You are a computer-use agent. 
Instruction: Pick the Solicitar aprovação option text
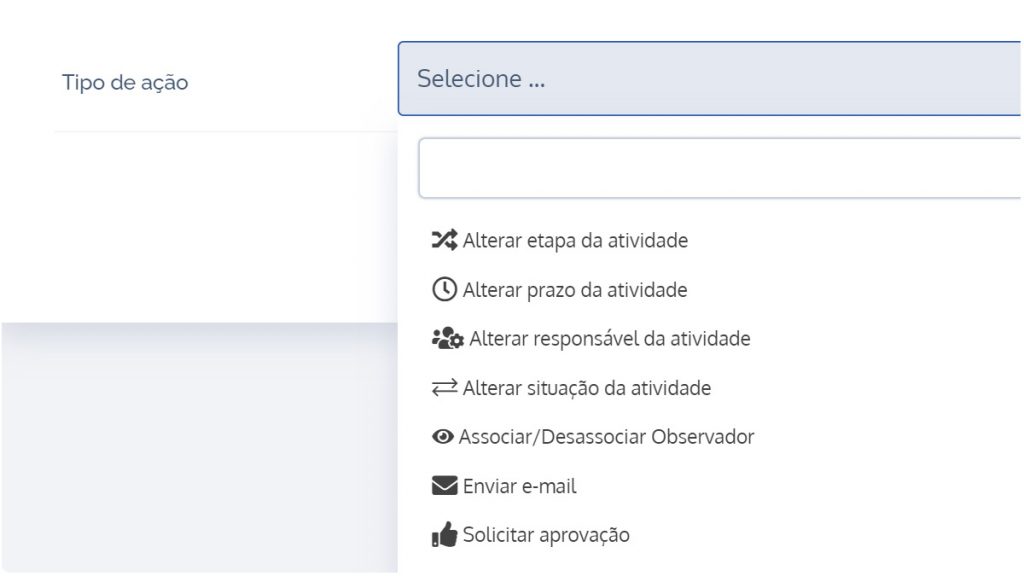coord(546,535)
